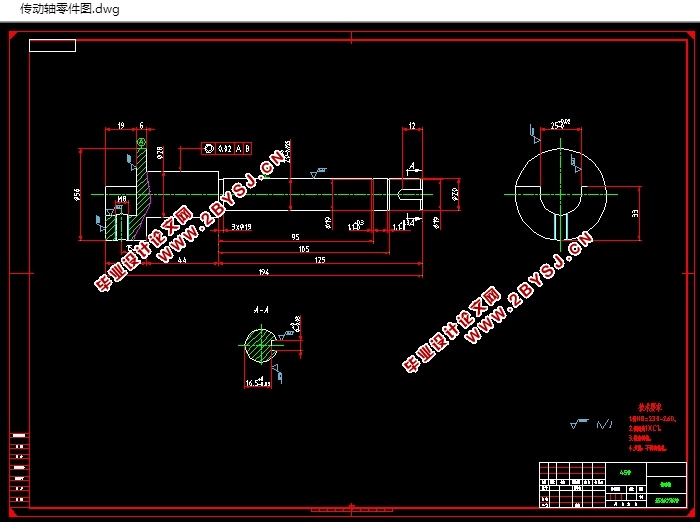Image resolution: width=700 pixels, height=522 pixels.
Task: Select the 194 overall length dimension
Action: click(264, 271)
